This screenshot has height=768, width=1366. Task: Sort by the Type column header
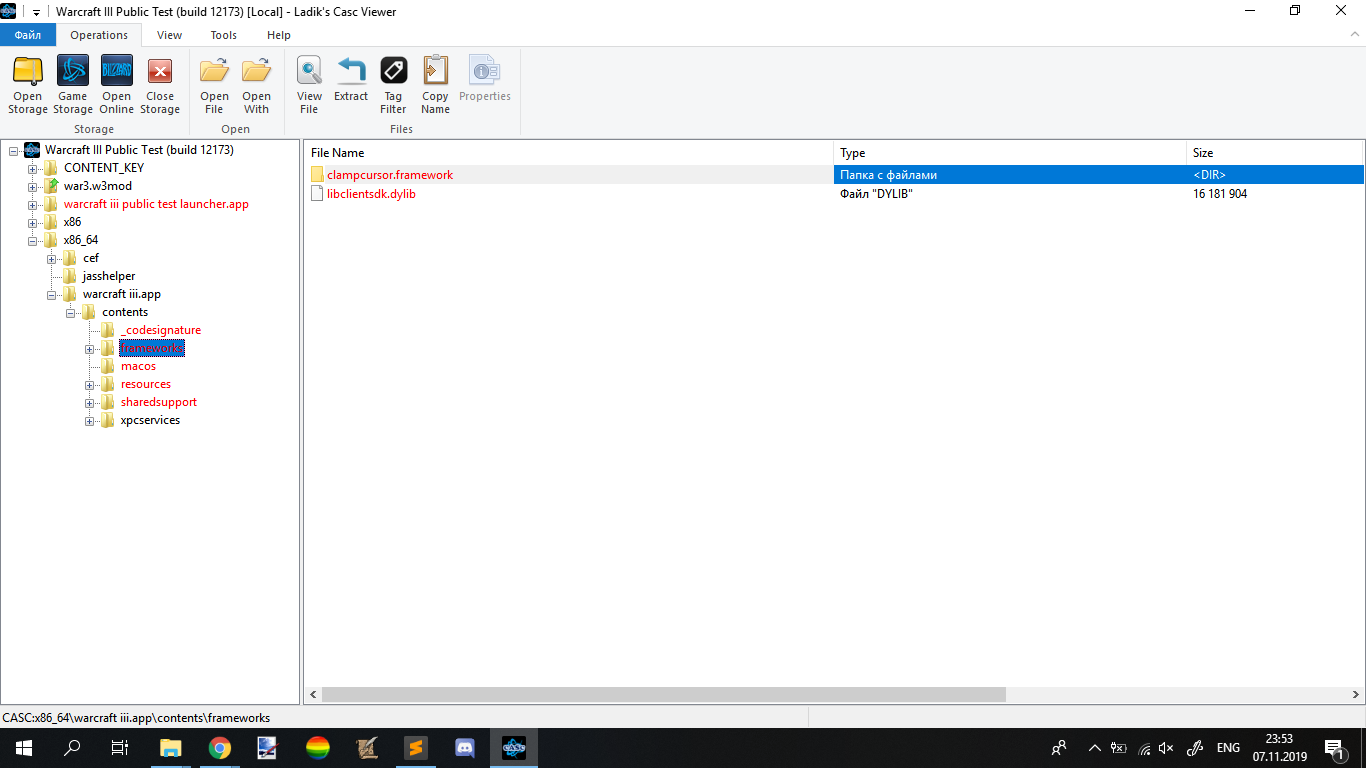[x=1010, y=153]
